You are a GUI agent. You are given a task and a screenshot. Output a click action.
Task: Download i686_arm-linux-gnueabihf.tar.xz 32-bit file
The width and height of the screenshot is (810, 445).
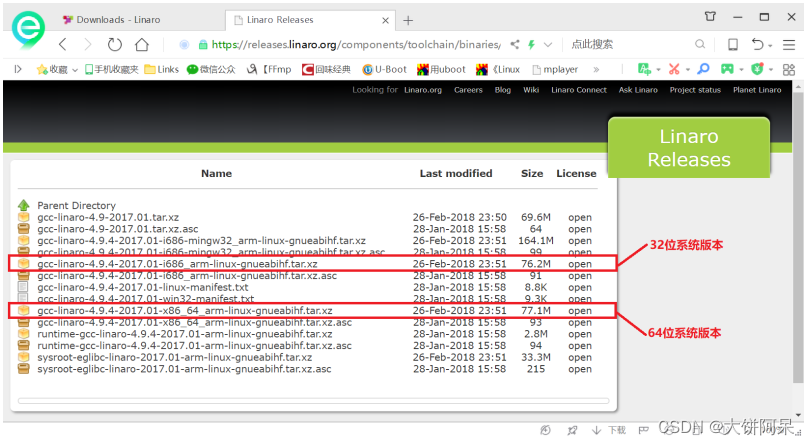(x=177, y=264)
